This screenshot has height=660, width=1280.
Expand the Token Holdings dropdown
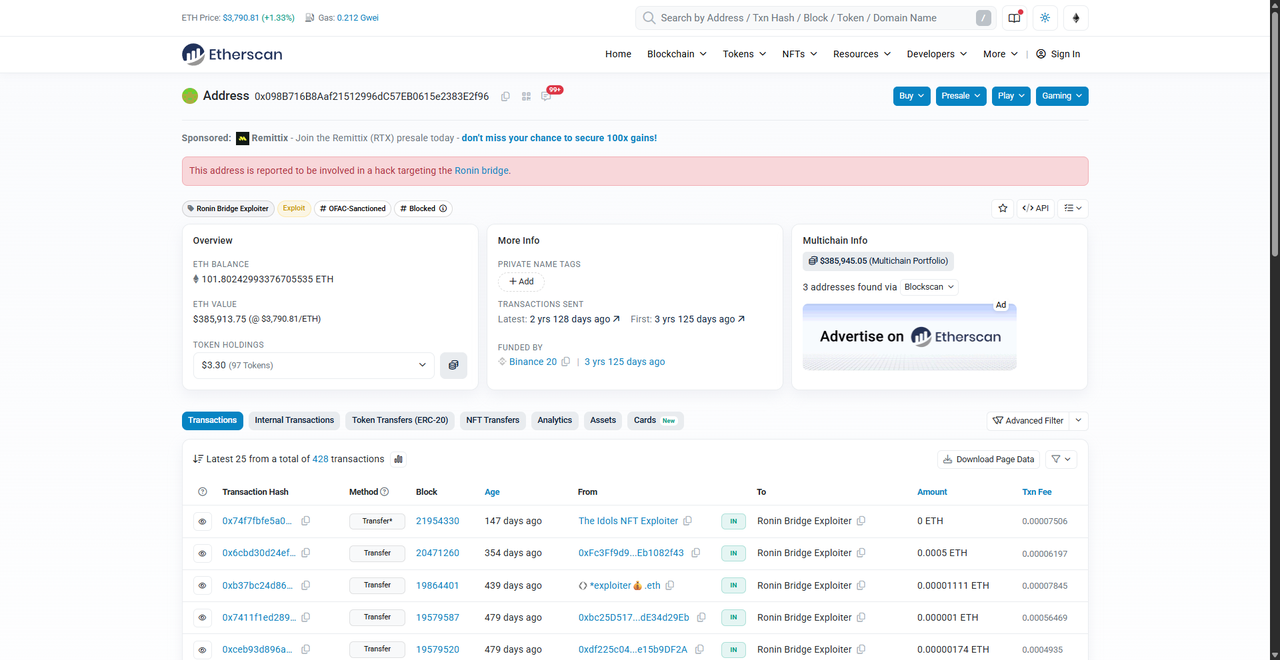[313, 365]
